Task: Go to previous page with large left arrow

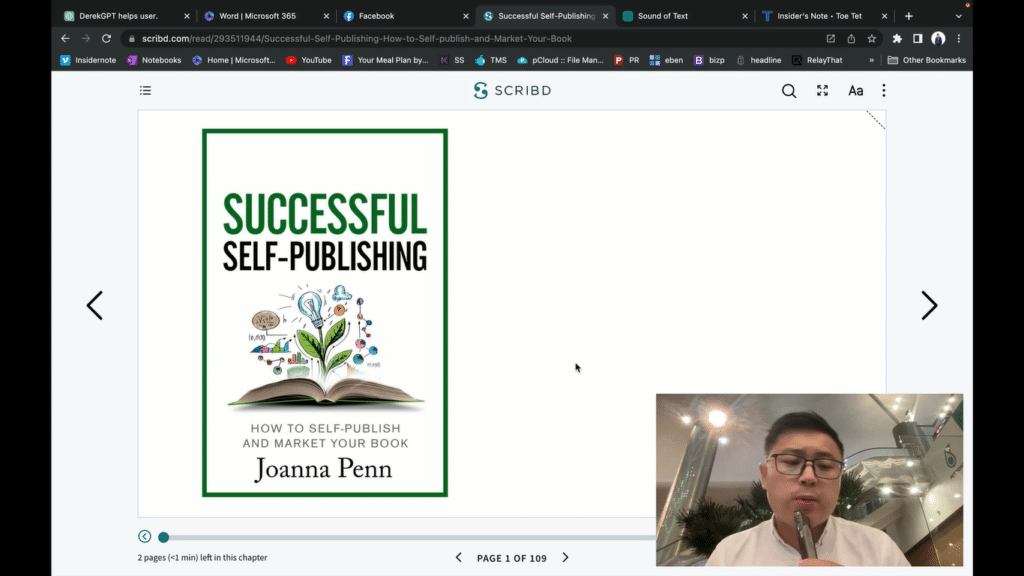Action: pos(95,306)
